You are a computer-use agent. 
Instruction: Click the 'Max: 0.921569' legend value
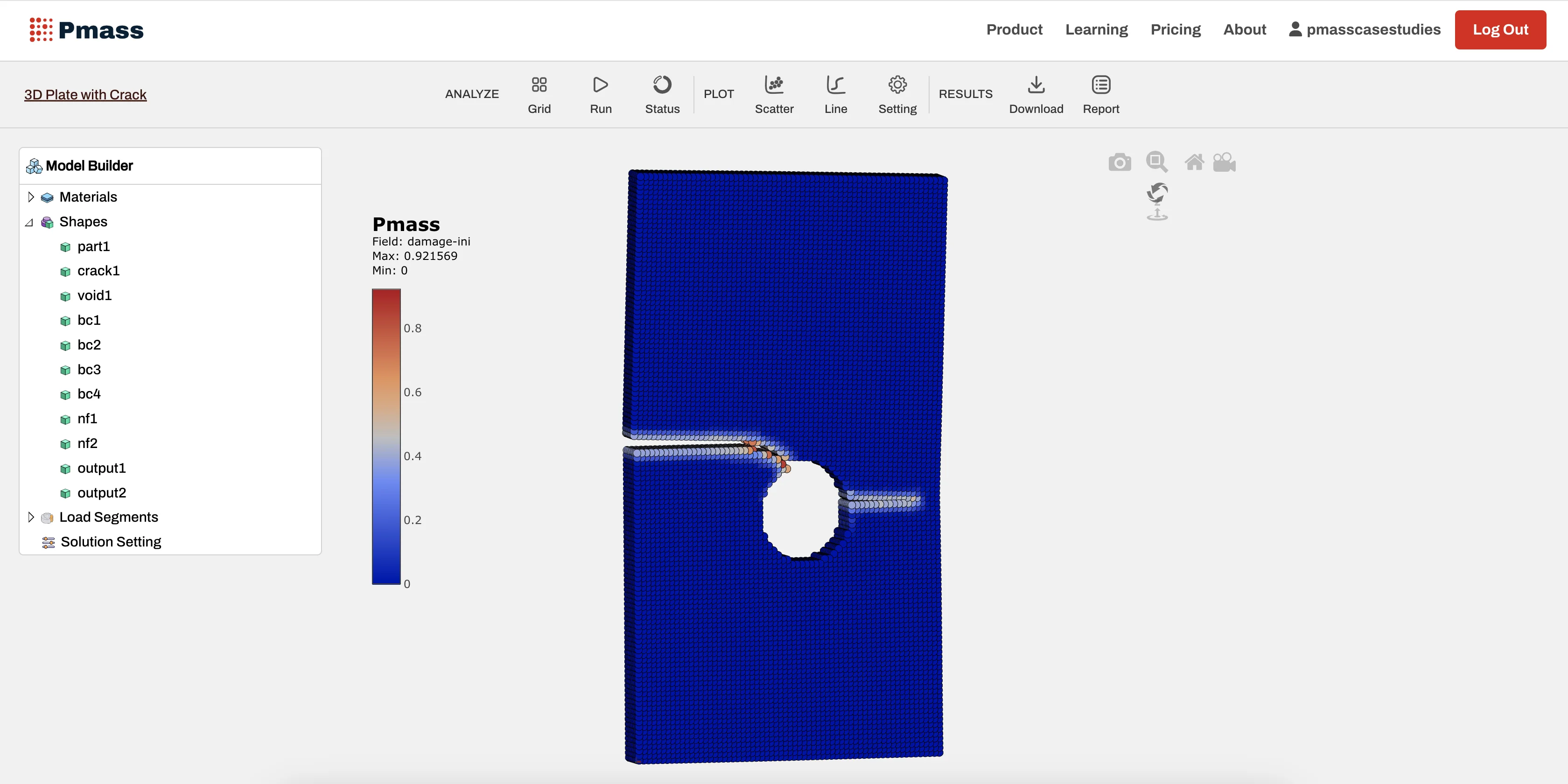(x=414, y=256)
